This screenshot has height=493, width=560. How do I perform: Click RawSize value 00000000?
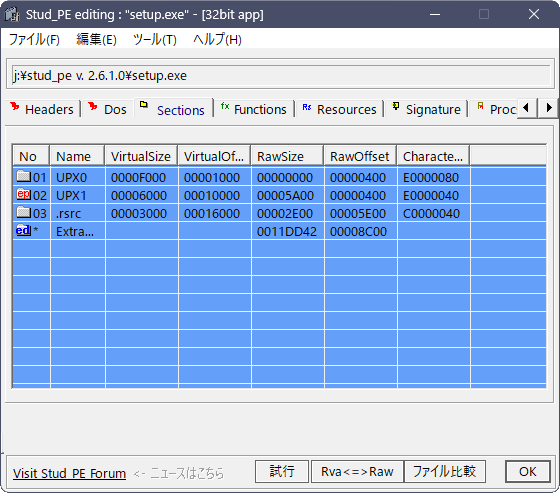(x=285, y=178)
